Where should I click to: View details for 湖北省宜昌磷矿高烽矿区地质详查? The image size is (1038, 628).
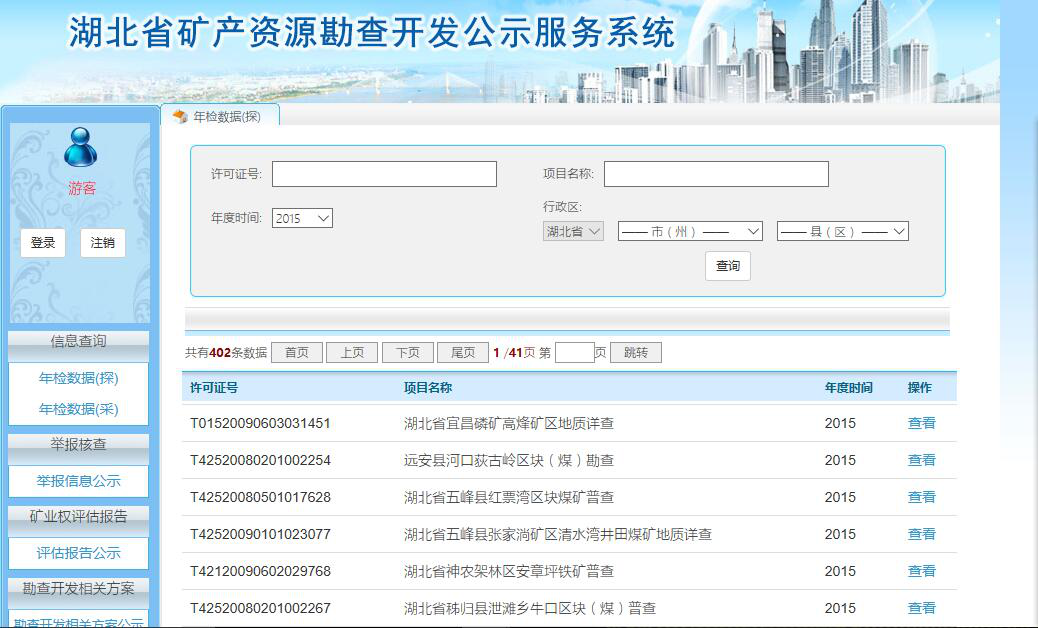pos(921,423)
